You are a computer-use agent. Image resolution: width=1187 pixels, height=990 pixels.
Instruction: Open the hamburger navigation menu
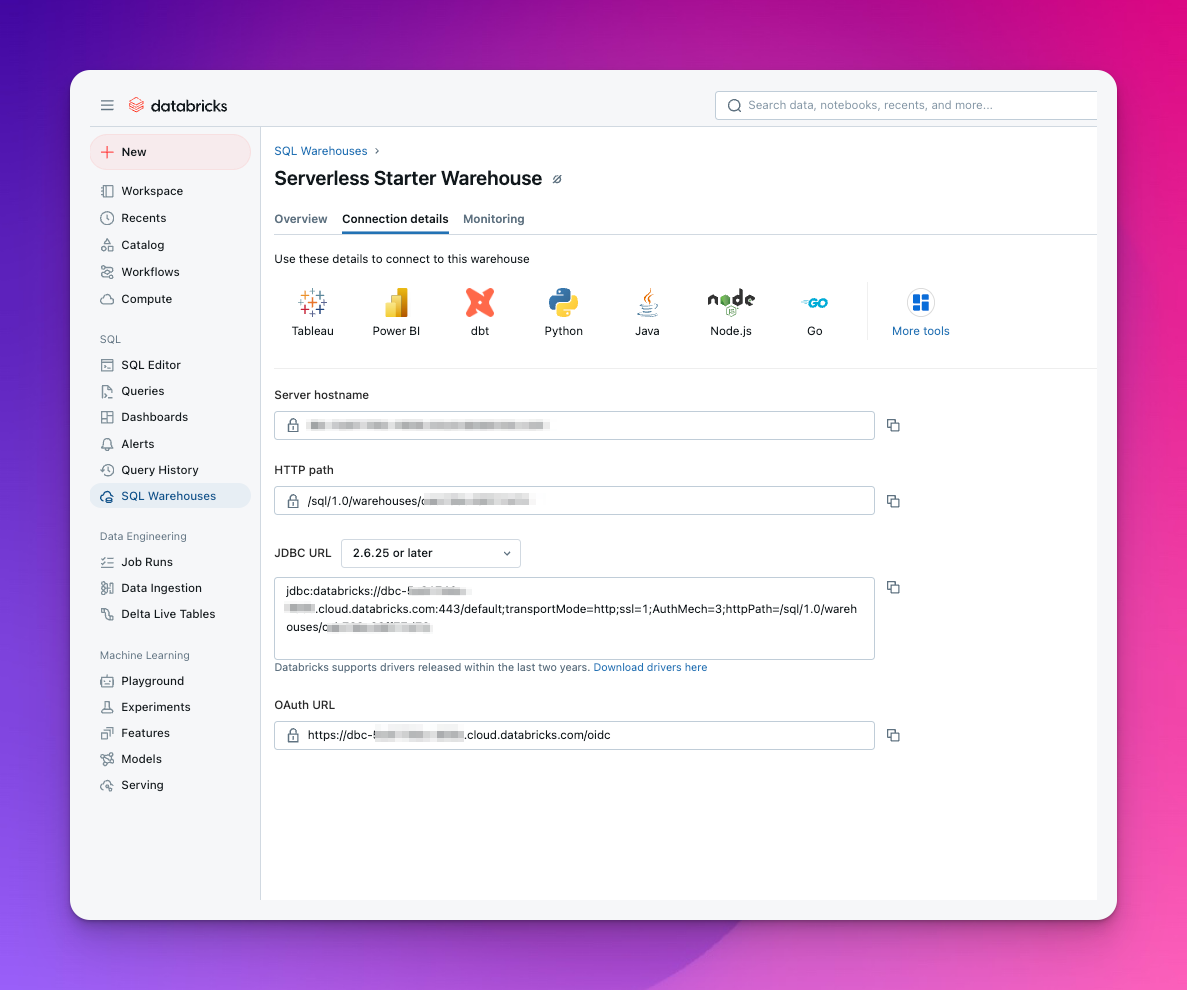point(107,105)
